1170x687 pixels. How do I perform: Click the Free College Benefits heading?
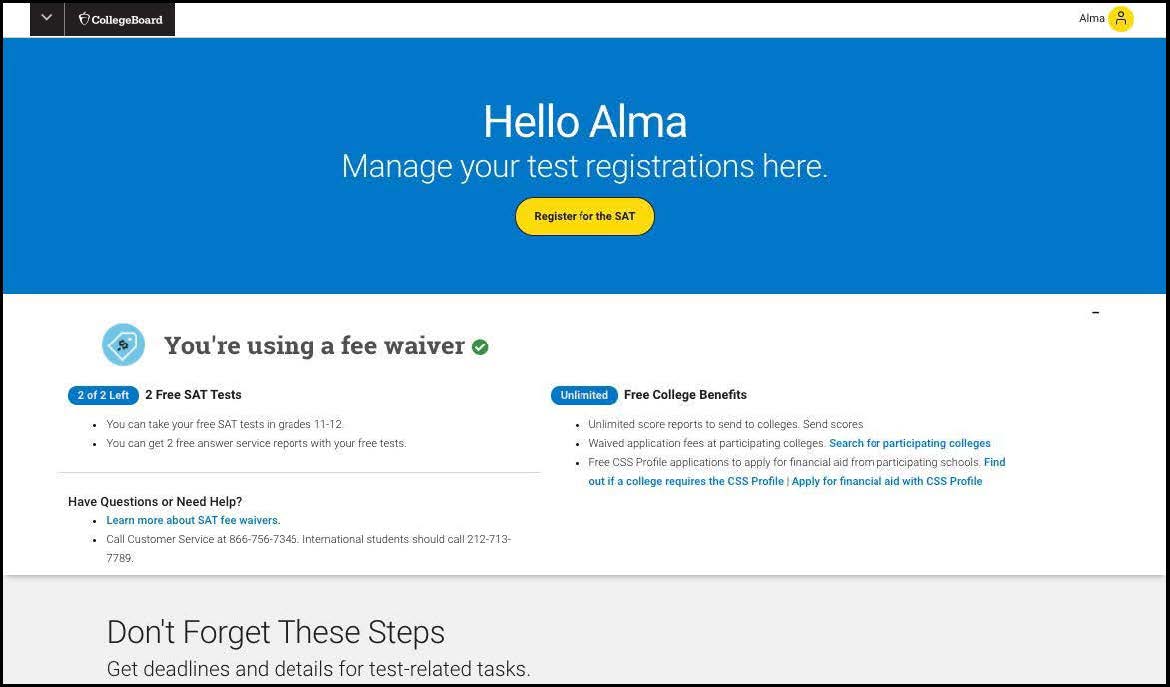(685, 395)
